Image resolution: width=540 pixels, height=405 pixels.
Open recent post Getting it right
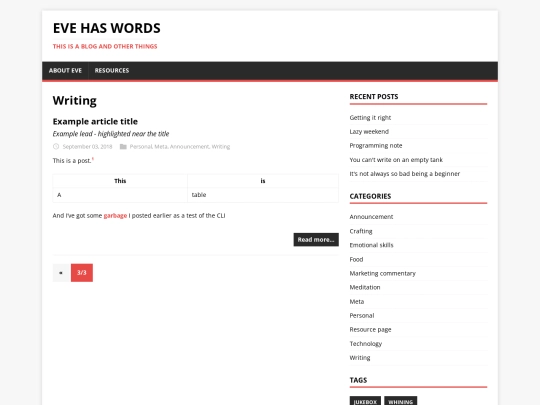[370, 118]
